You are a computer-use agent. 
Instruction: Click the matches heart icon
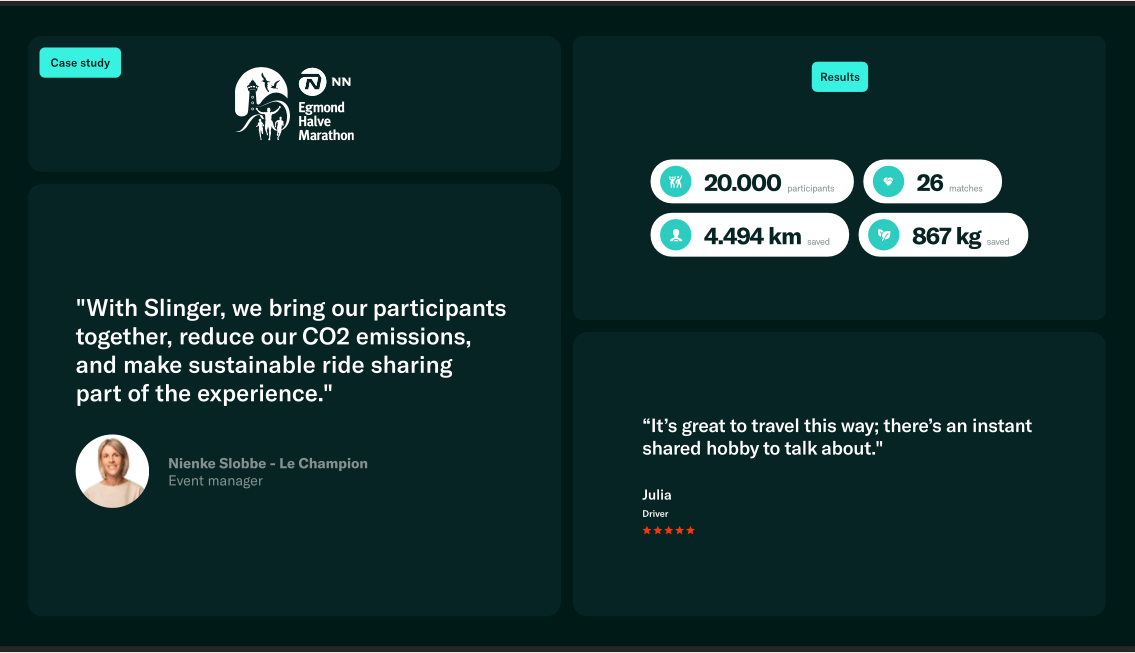[888, 182]
